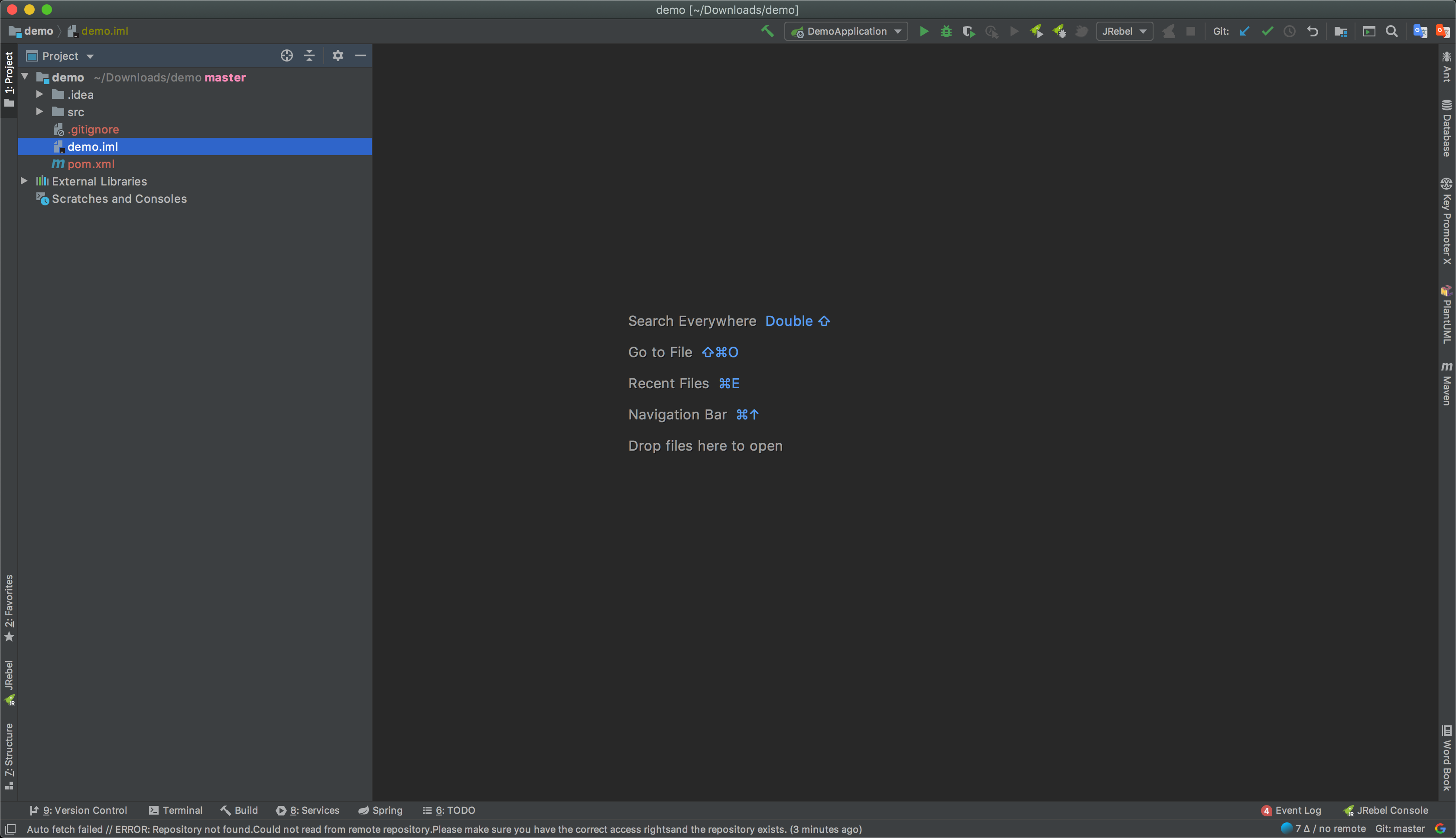The image size is (1456, 838).
Task: Click the Git rollback arrow icon
Action: (x=1312, y=32)
